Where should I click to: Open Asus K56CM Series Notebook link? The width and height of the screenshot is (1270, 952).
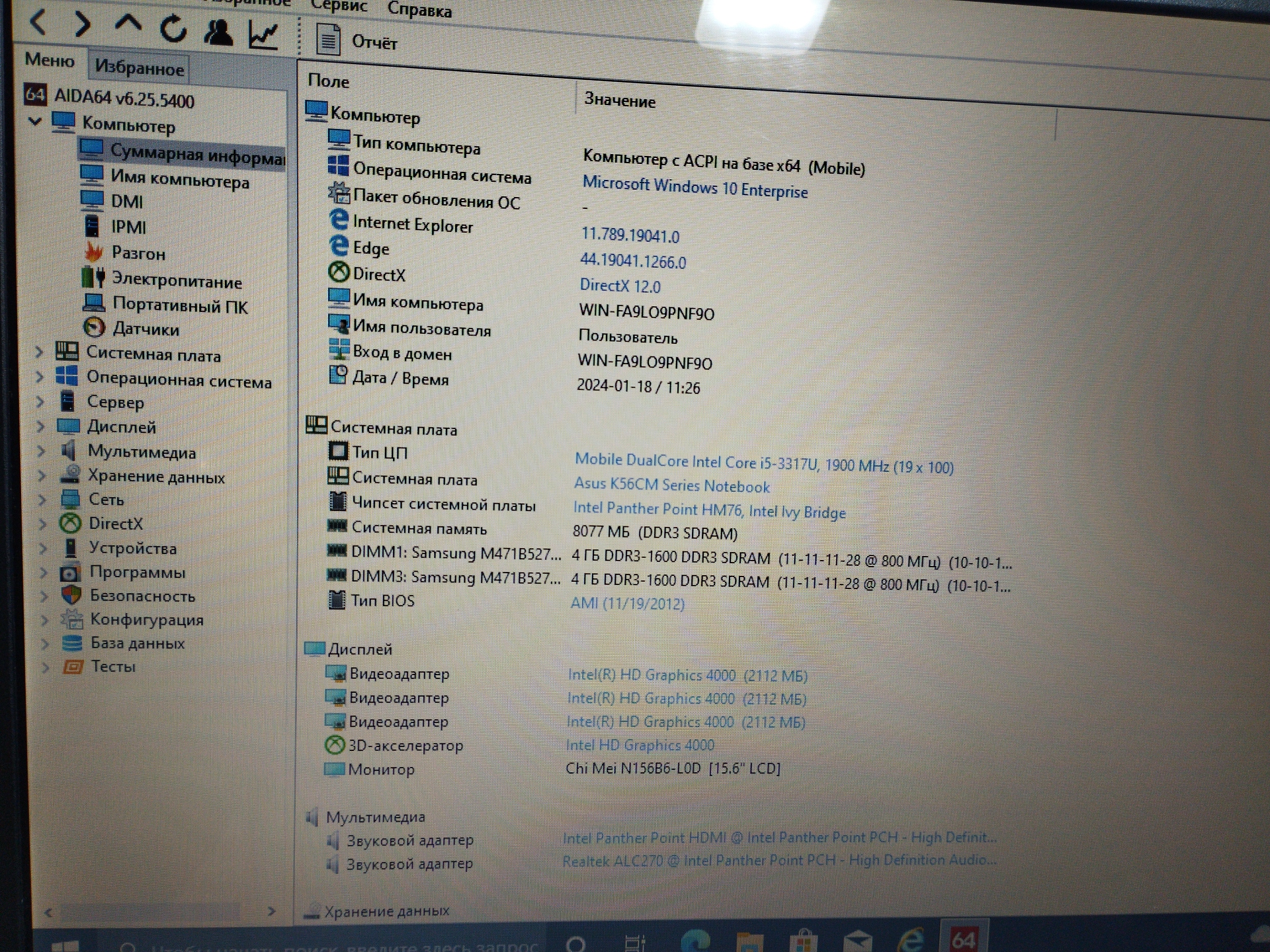[x=671, y=486]
